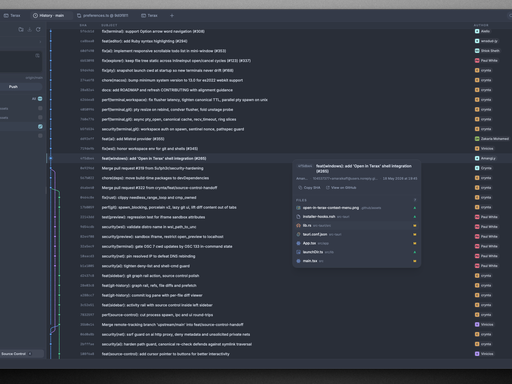Click the Aiello author avatar in top row

pos(477,31)
